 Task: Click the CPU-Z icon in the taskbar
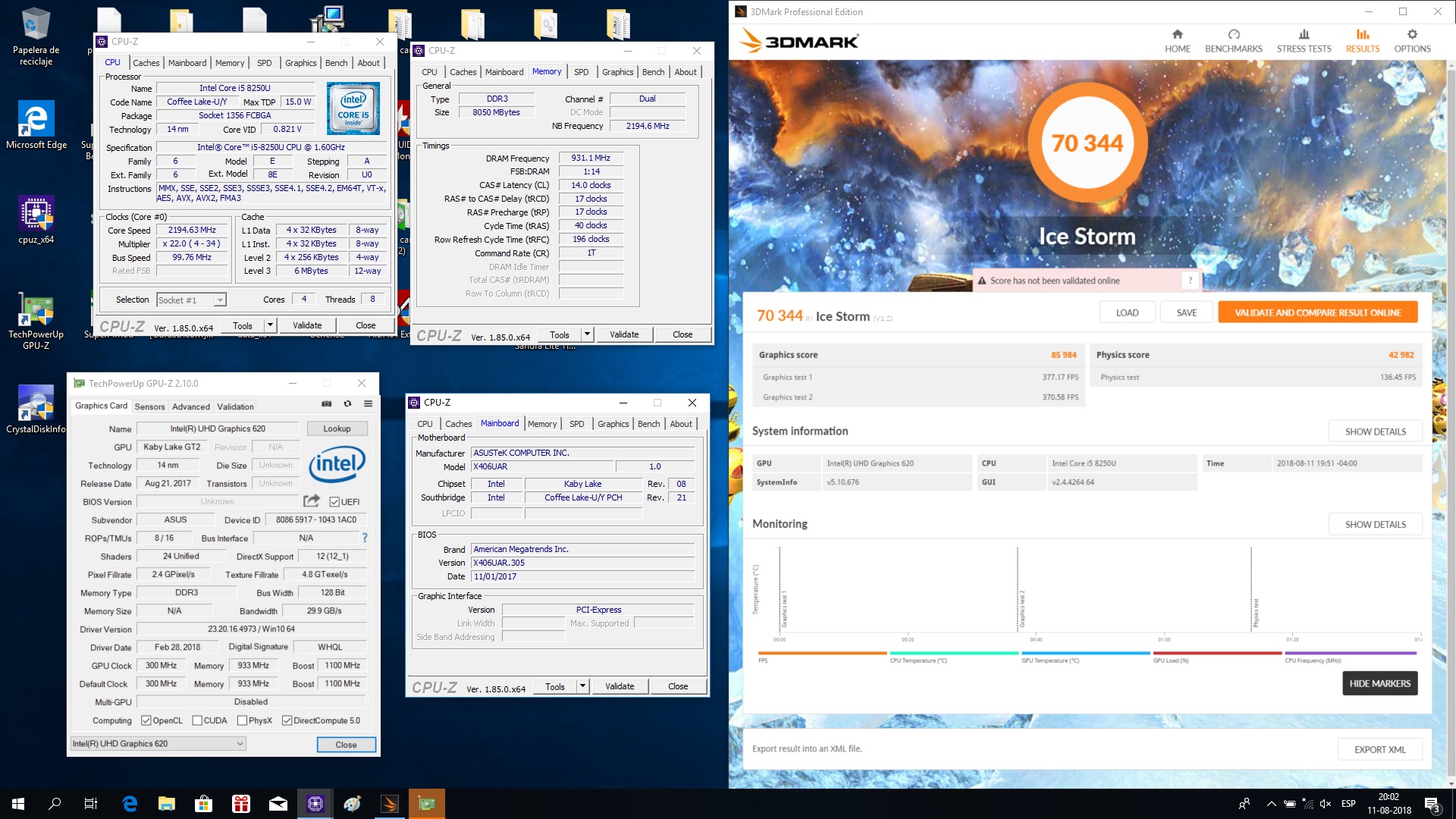pos(315,804)
